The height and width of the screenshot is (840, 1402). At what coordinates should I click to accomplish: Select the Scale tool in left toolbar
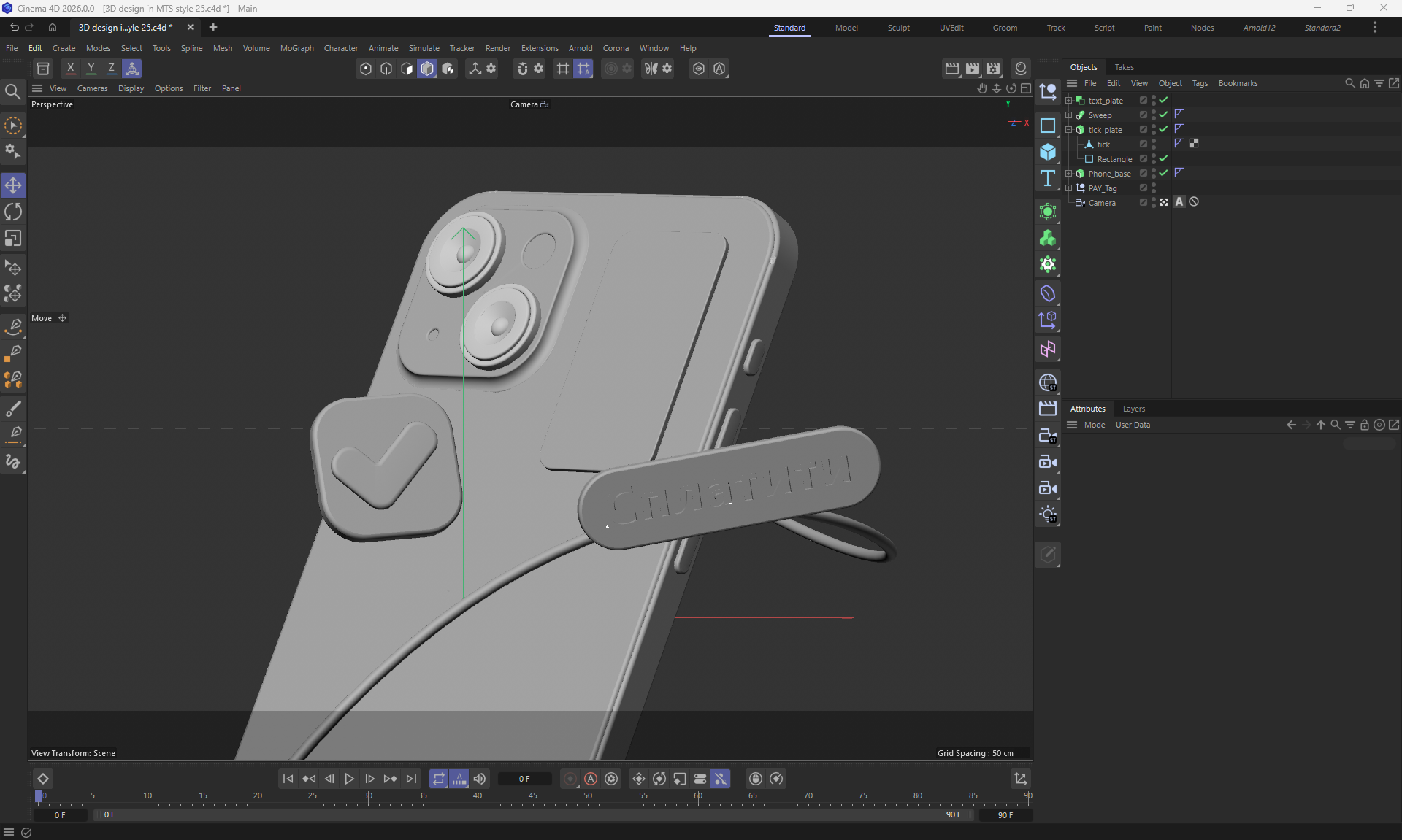point(13,239)
